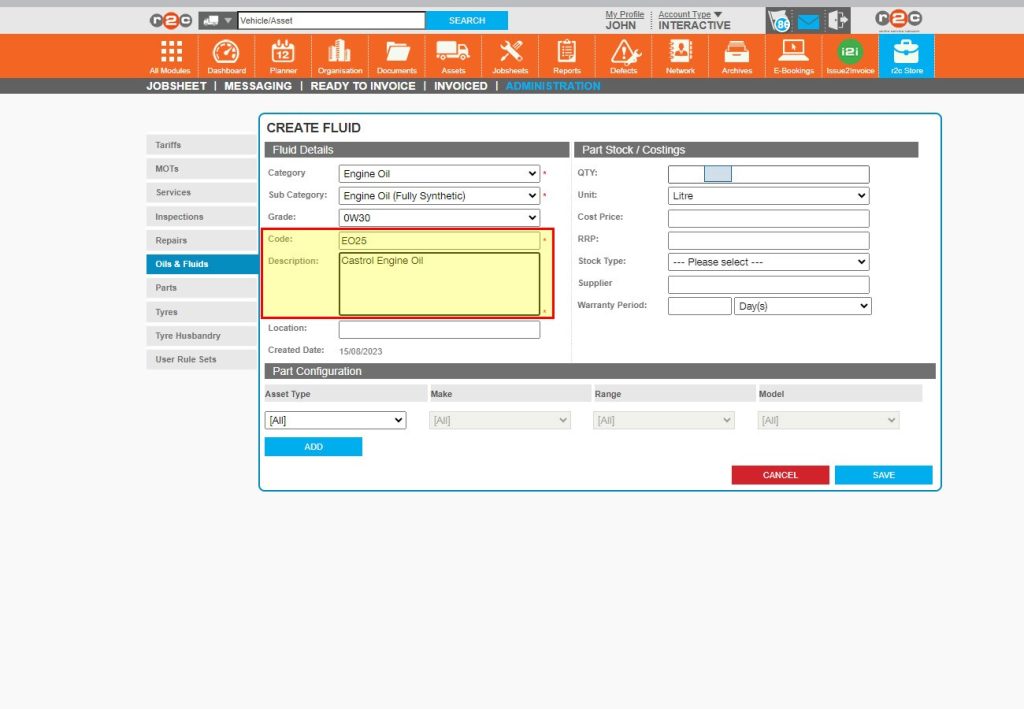Screen dimensions: 1024x709
Task: Open the Stock Type dropdown
Action: [x=768, y=262]
